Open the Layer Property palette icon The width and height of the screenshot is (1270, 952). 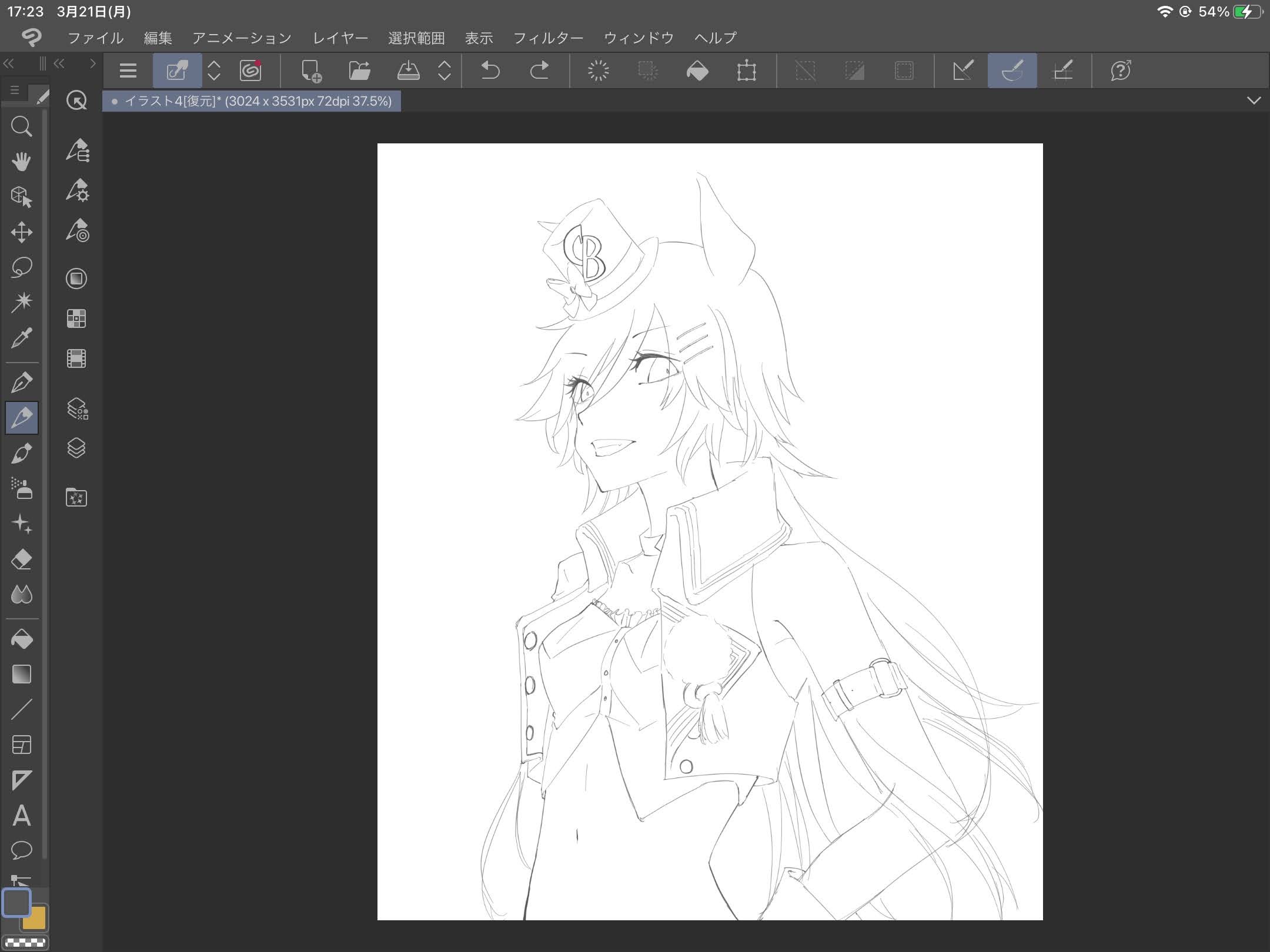[x=77, y=408]
